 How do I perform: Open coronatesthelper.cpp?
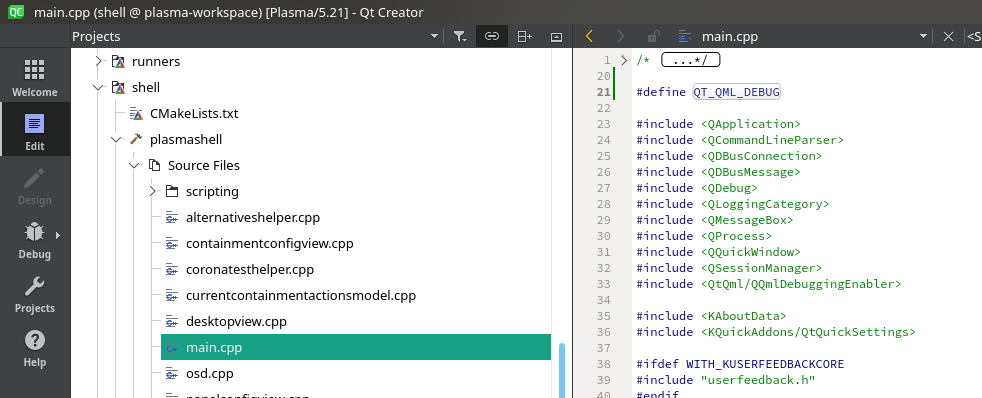(x=250, y=270)
